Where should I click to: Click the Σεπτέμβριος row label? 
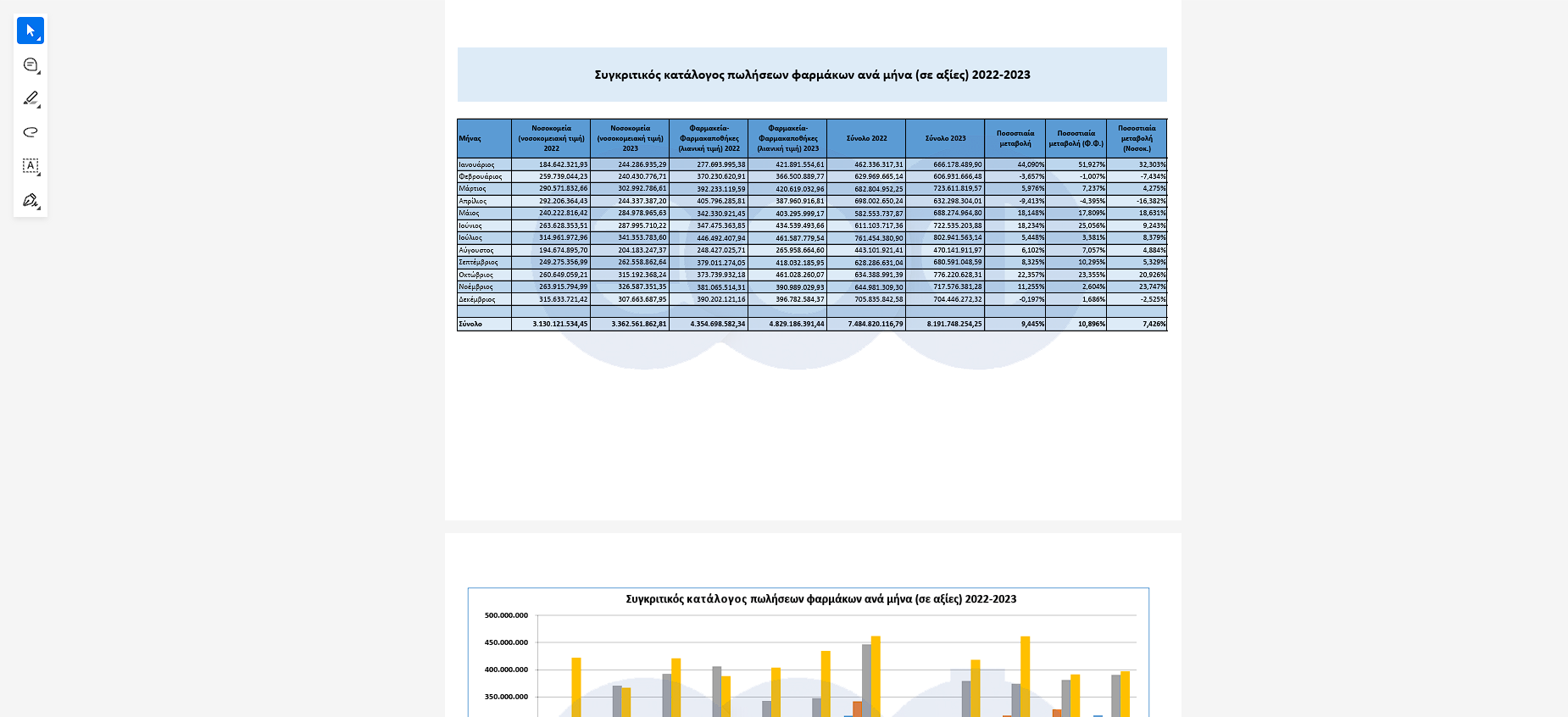(x=479, y=262)
